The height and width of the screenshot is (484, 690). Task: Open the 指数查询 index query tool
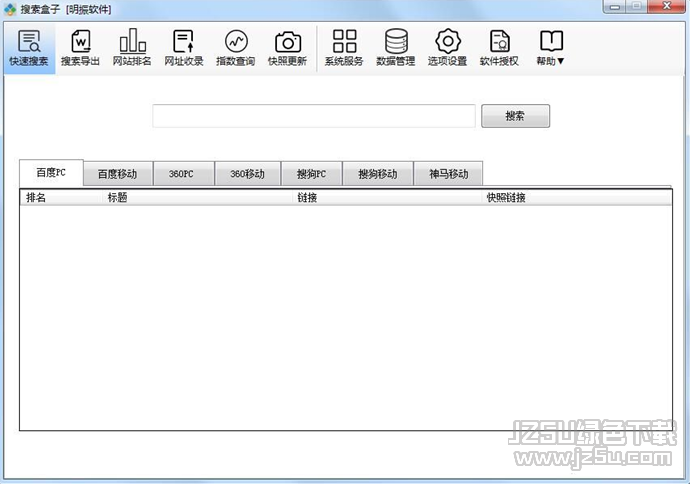point(235,48)
